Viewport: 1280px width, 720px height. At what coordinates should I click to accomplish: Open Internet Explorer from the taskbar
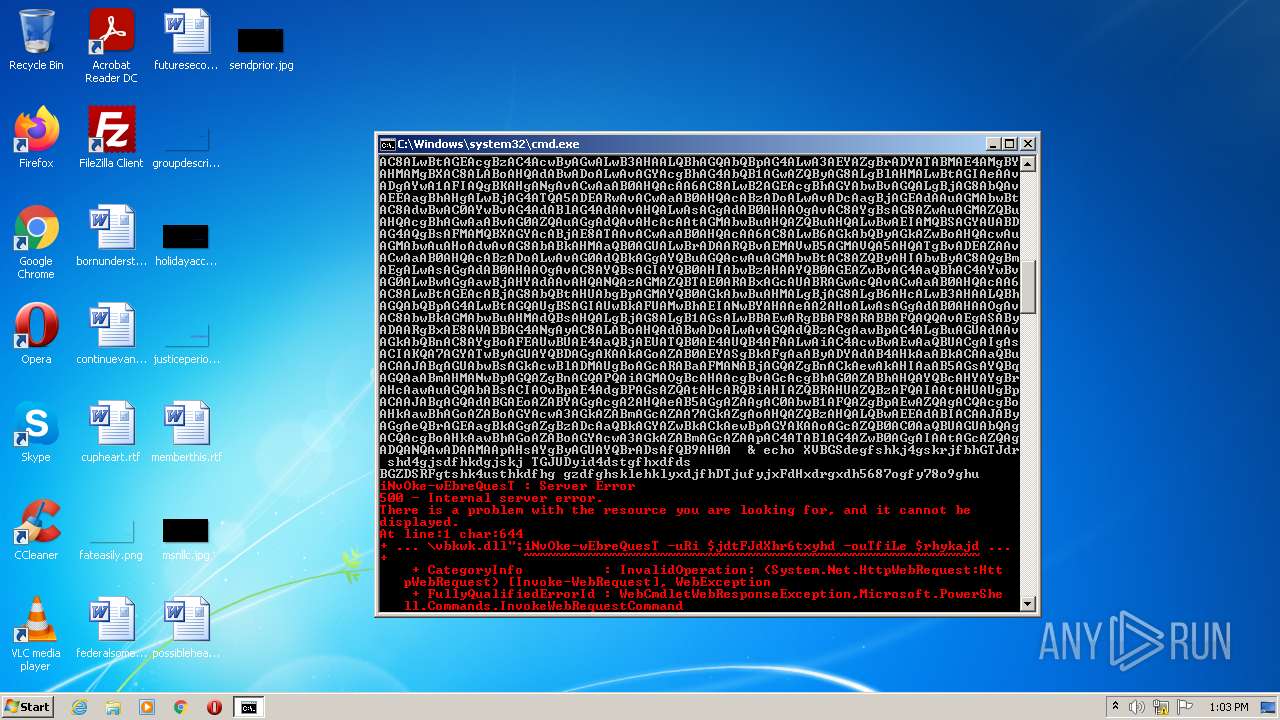79,707
